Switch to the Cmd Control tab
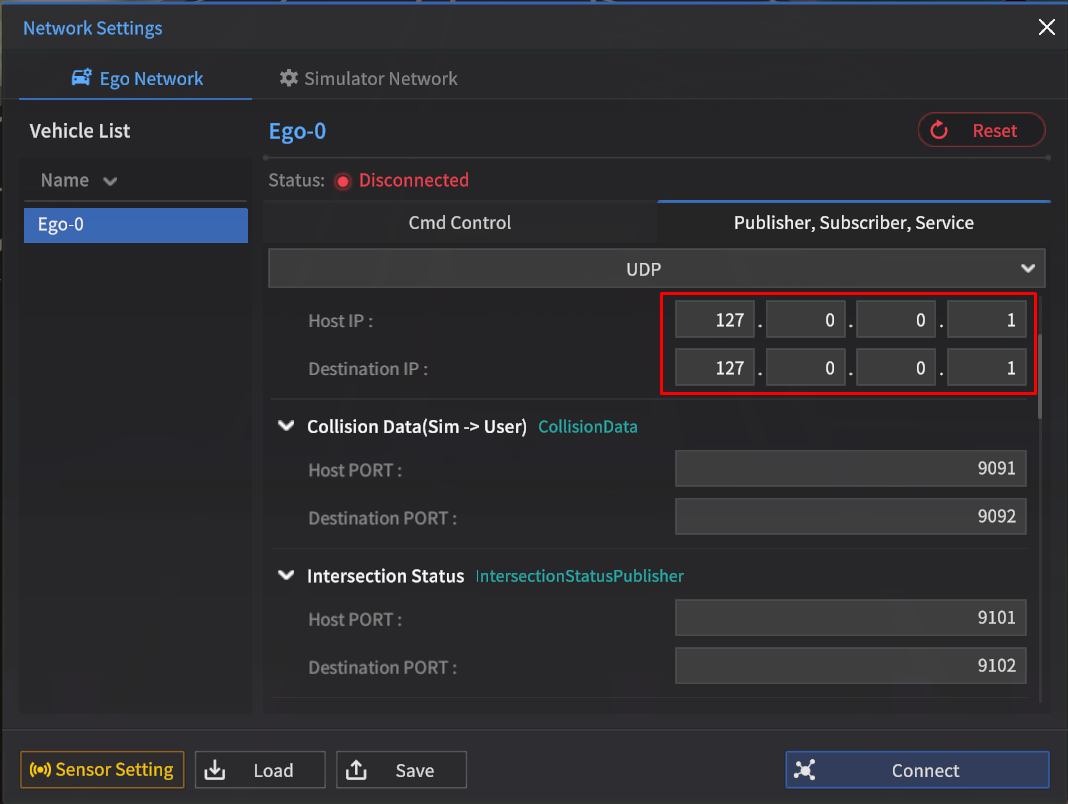This screenshot has width=1068, height=804. pos(459,223)
